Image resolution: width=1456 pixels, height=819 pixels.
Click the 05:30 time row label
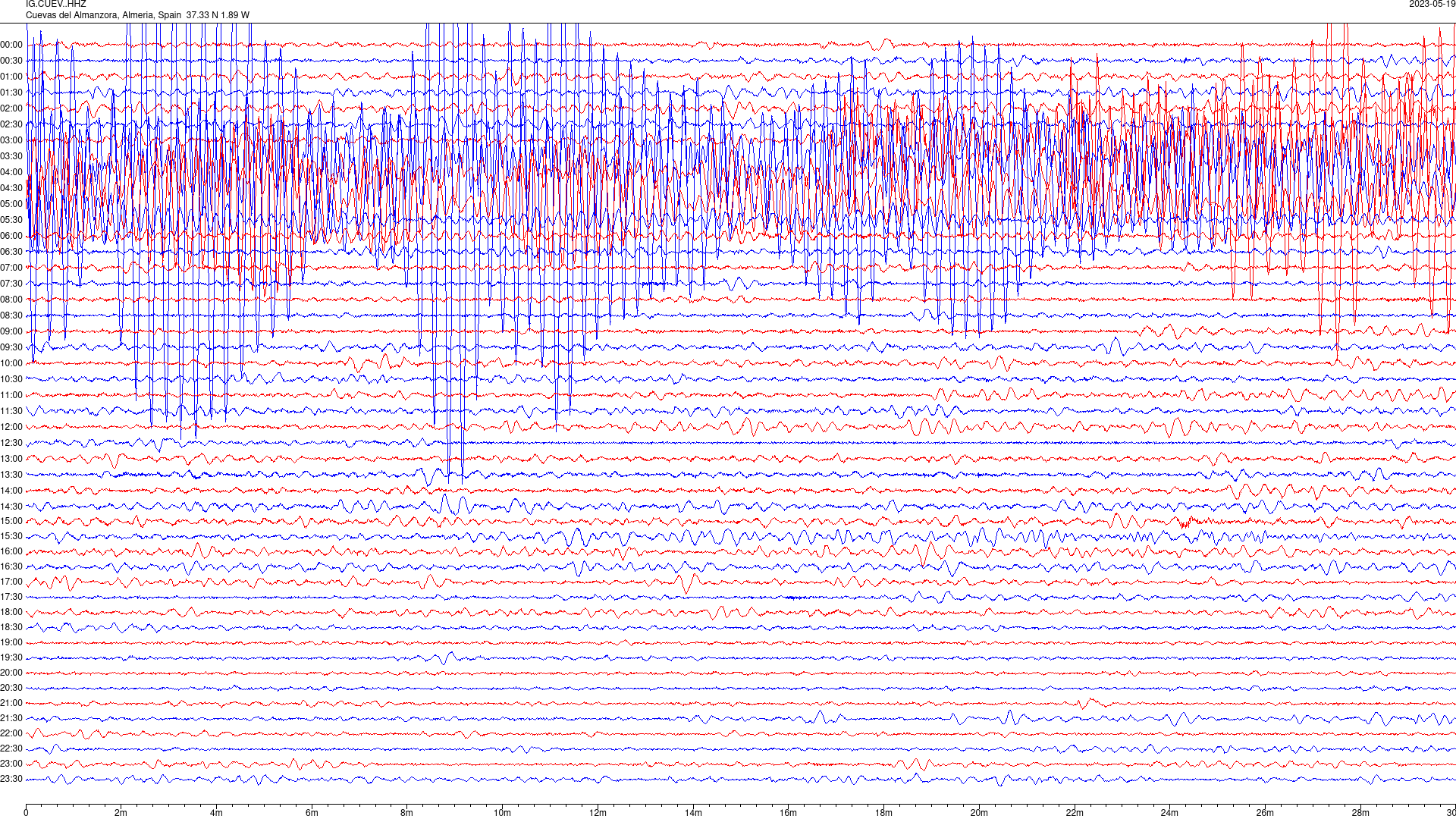pos(11,221)
